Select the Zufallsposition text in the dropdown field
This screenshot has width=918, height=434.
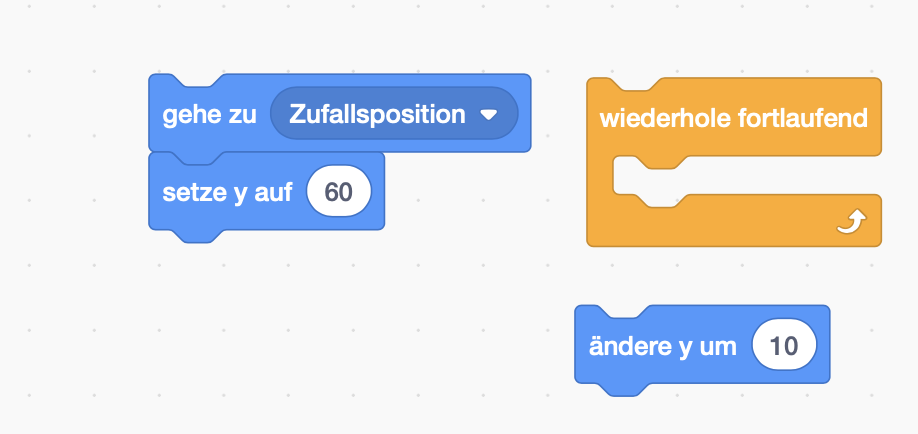(377, 114)
